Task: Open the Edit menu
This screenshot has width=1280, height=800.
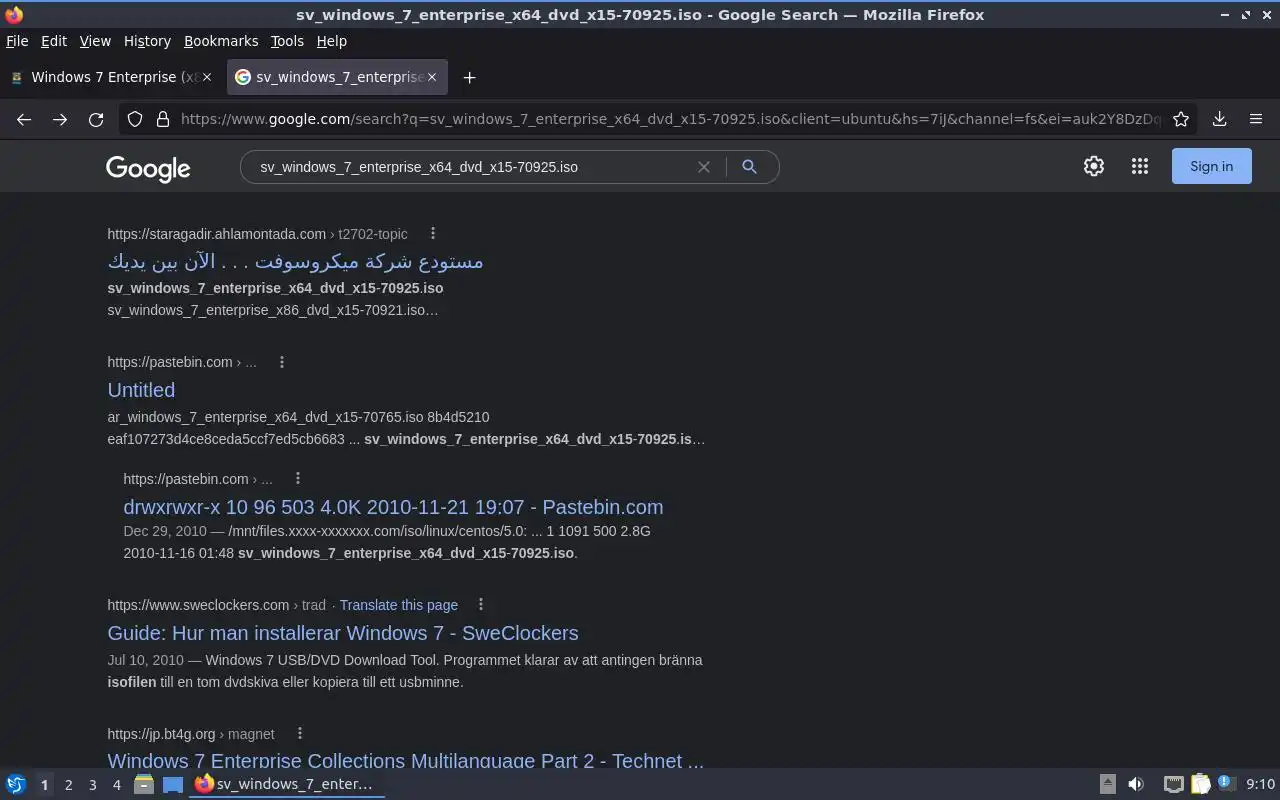Action: 54,41
